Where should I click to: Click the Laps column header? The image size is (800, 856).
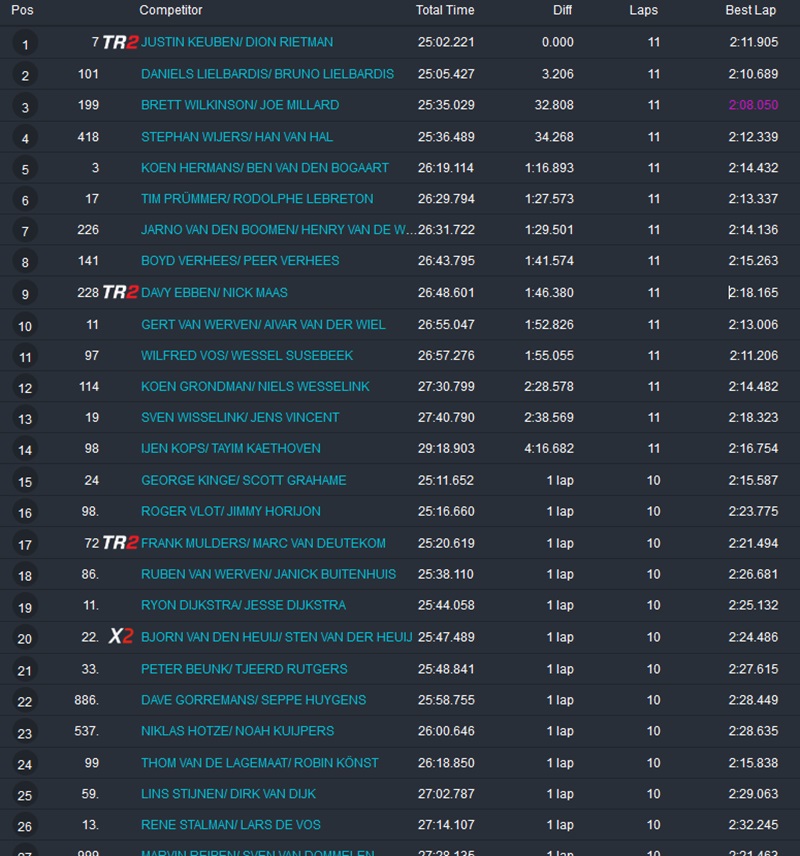(643, 10)
